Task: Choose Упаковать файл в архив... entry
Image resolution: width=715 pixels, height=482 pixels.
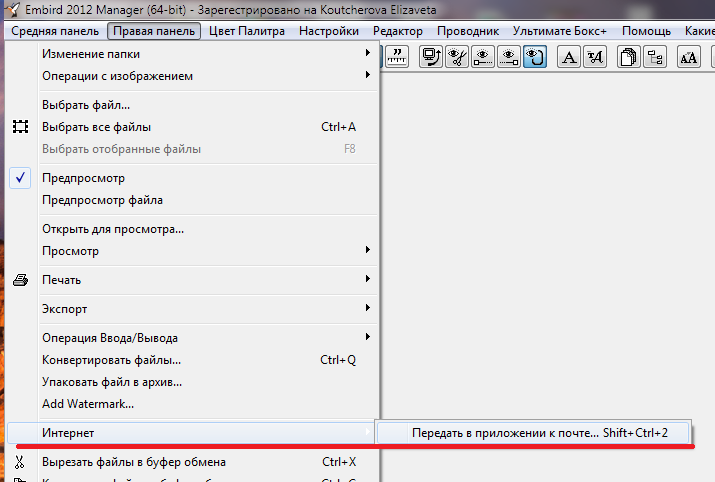Action: tap(192, 382)
